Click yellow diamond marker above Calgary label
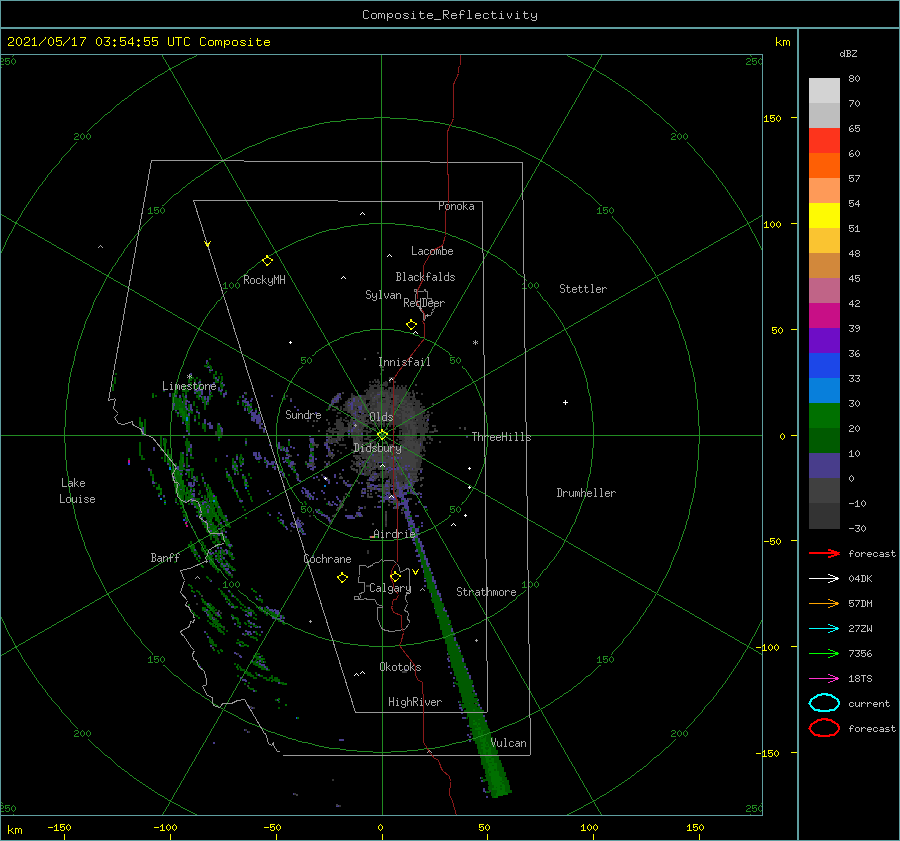The width and height of the screenshot is (900, 841). pyautogui.click(x=395, y=576)
